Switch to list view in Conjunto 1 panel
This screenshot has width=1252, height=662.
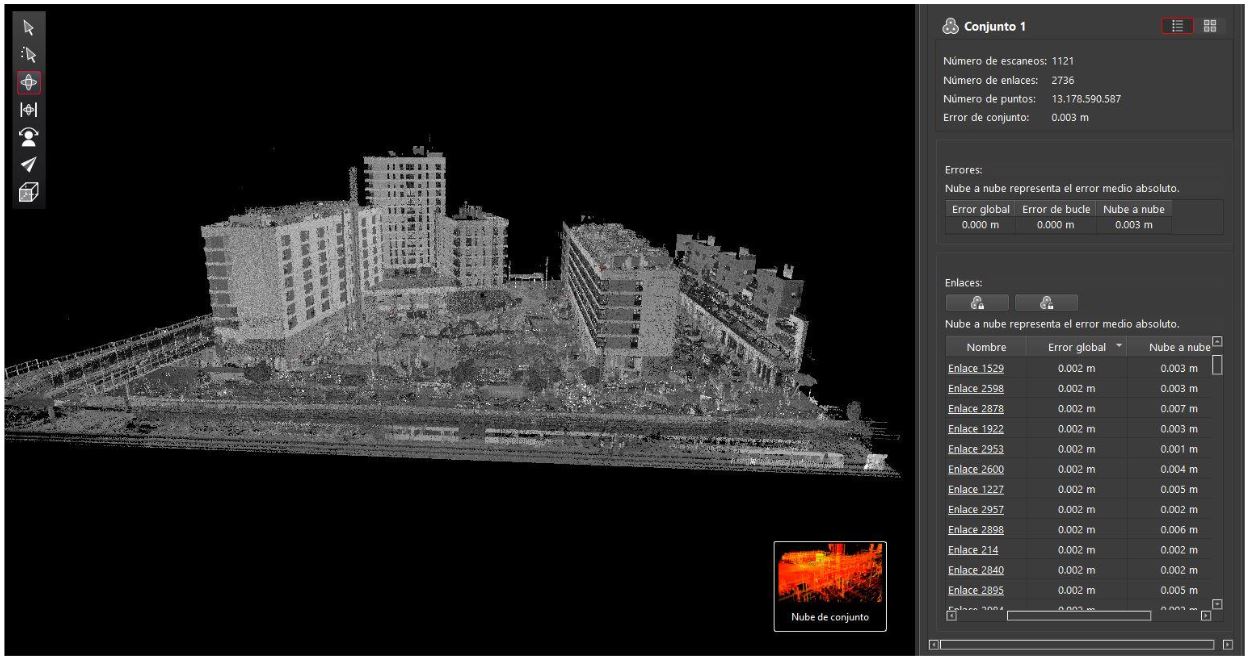(1177, 27)
